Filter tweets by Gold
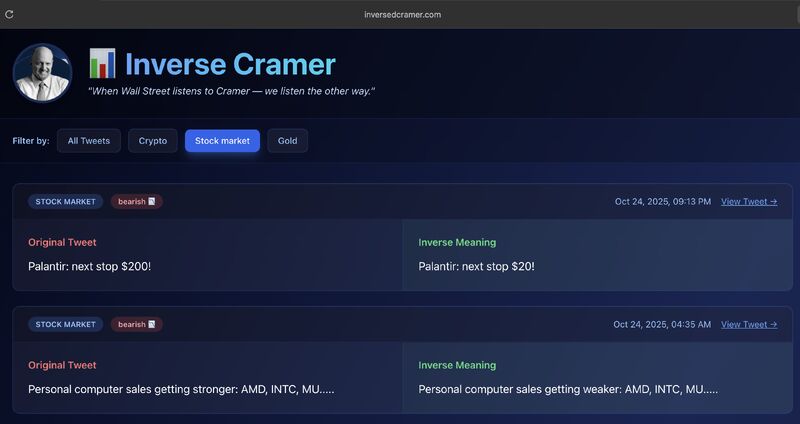 [287, 141]
